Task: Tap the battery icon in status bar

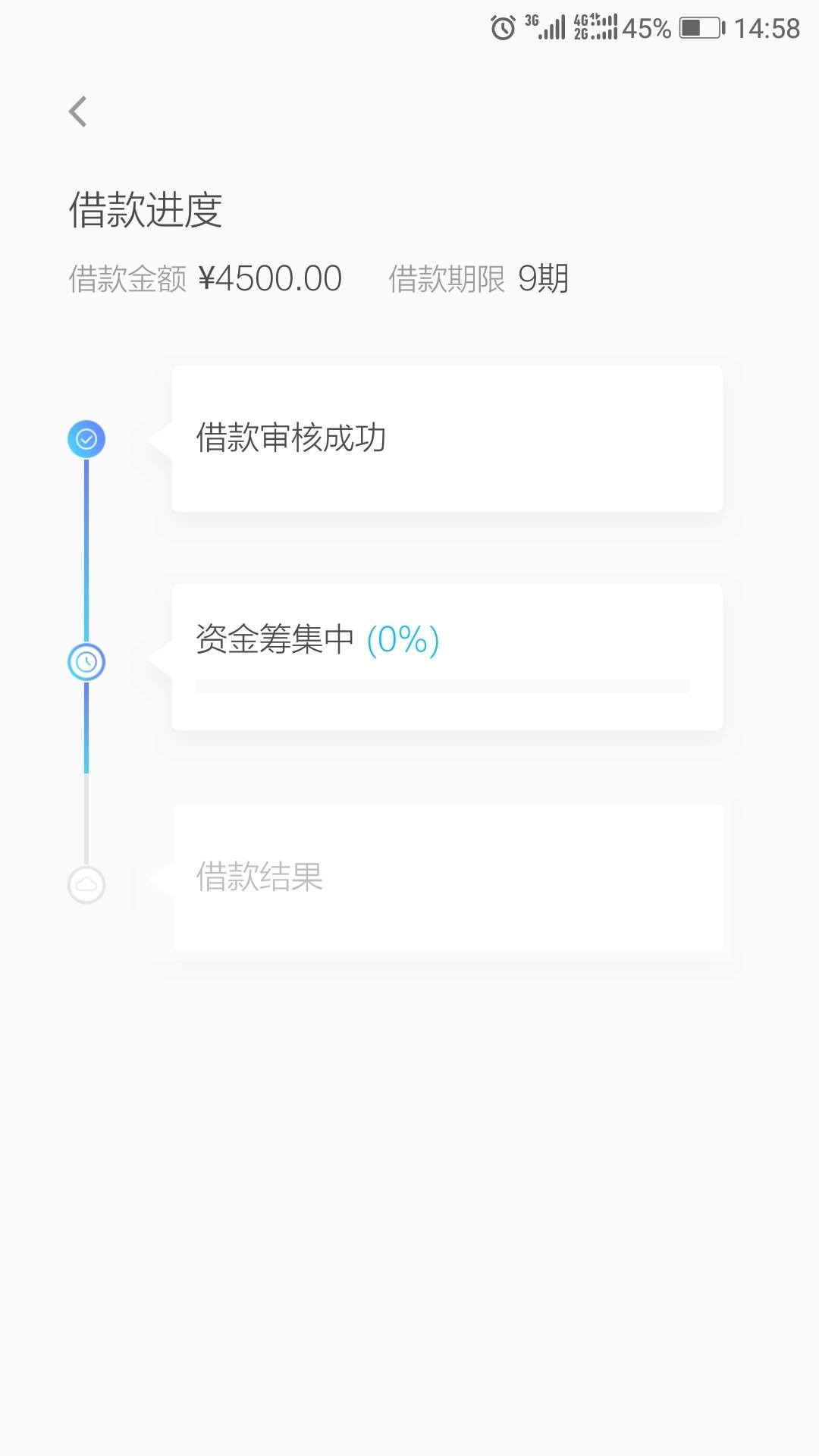Action: click(x=702, y=29)
